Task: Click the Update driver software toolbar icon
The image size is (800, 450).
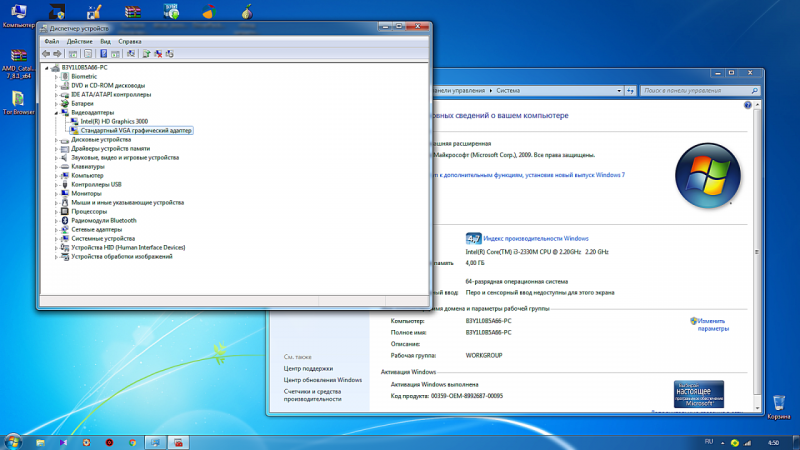Action: 146,54
